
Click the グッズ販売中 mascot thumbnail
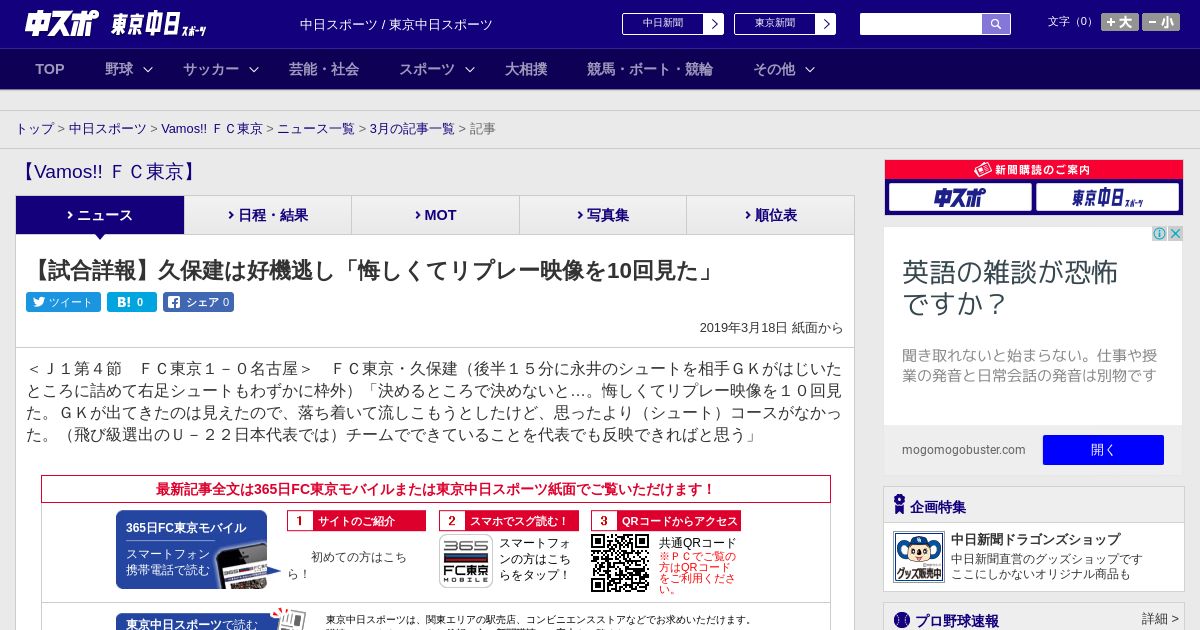(919, 557)
